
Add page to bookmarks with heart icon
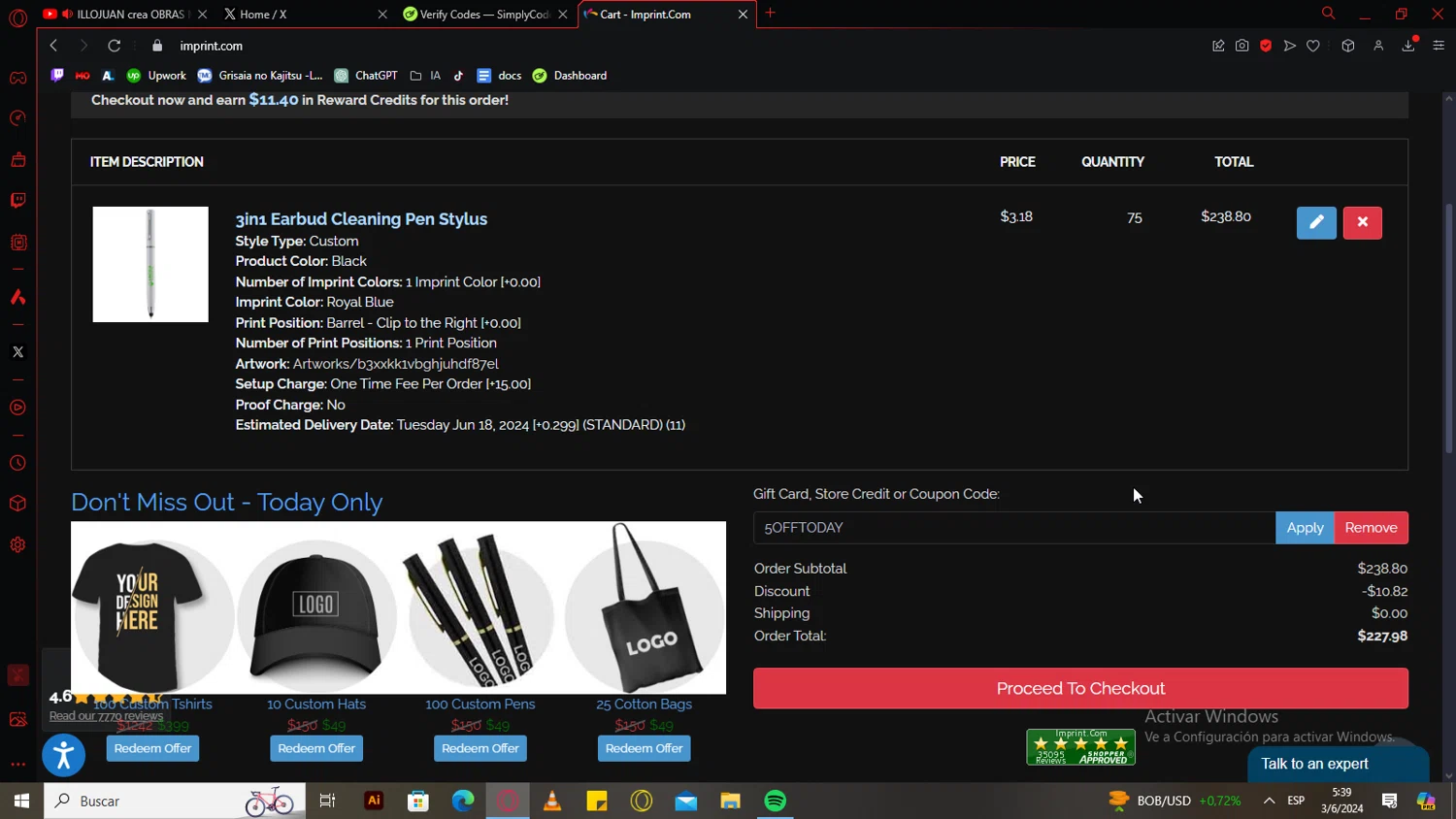1313,46
